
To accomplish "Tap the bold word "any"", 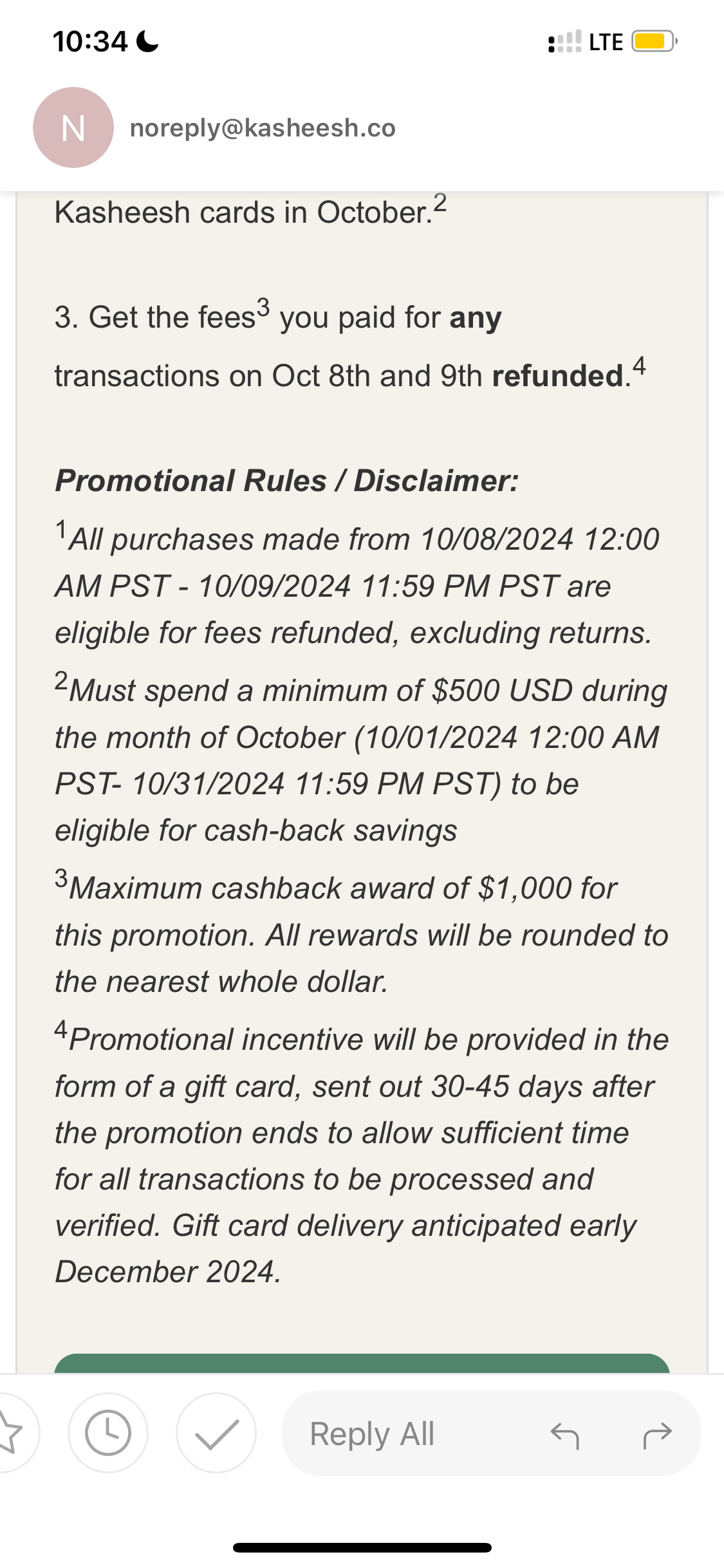I will tap(476, 318).
